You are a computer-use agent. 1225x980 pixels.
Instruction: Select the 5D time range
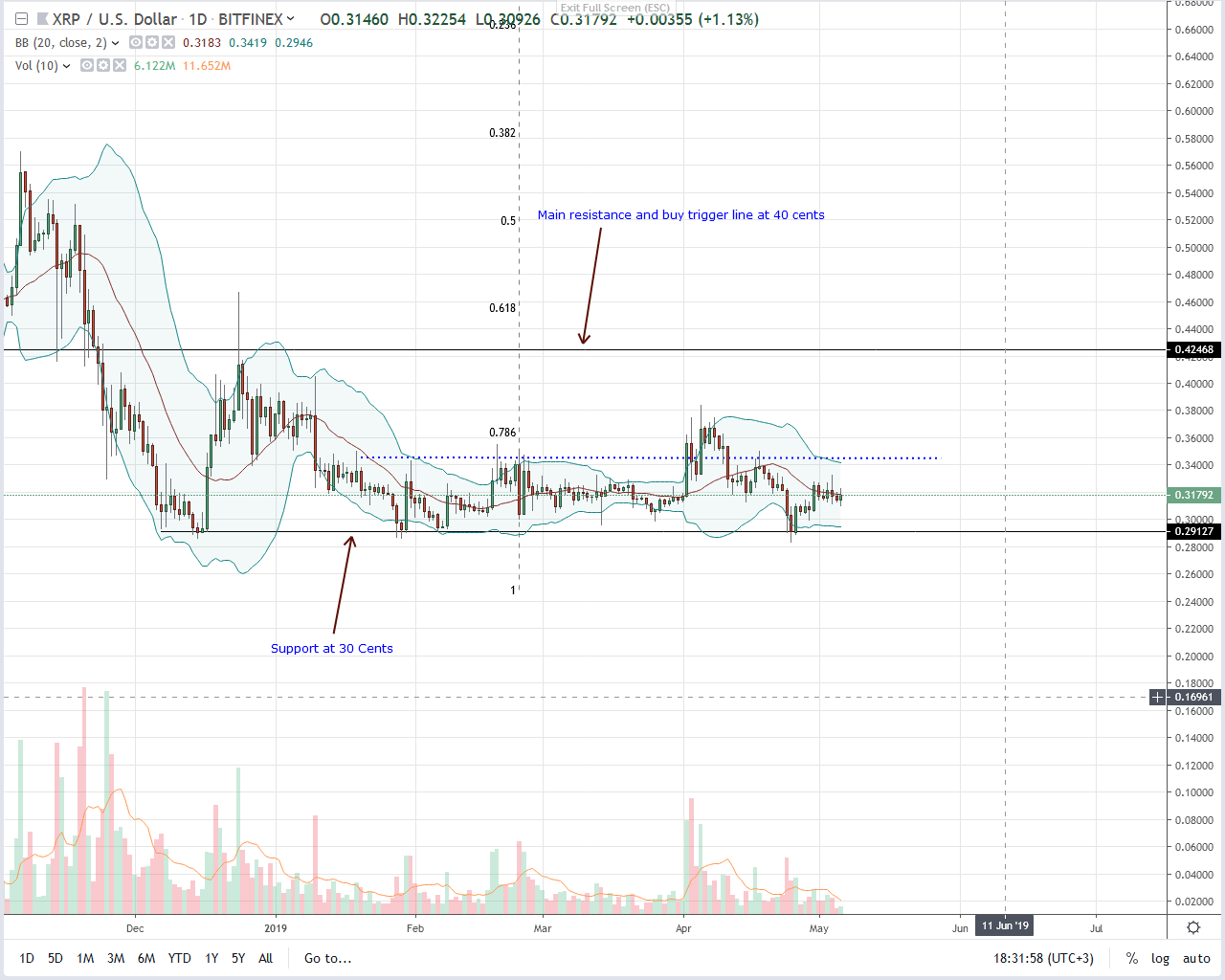[56, 958]
